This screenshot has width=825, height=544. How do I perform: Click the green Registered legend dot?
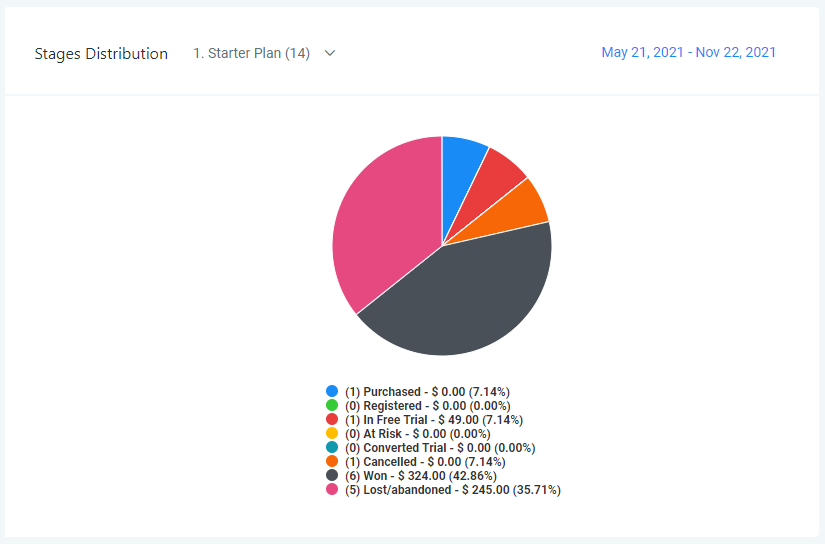pos(332,406)
